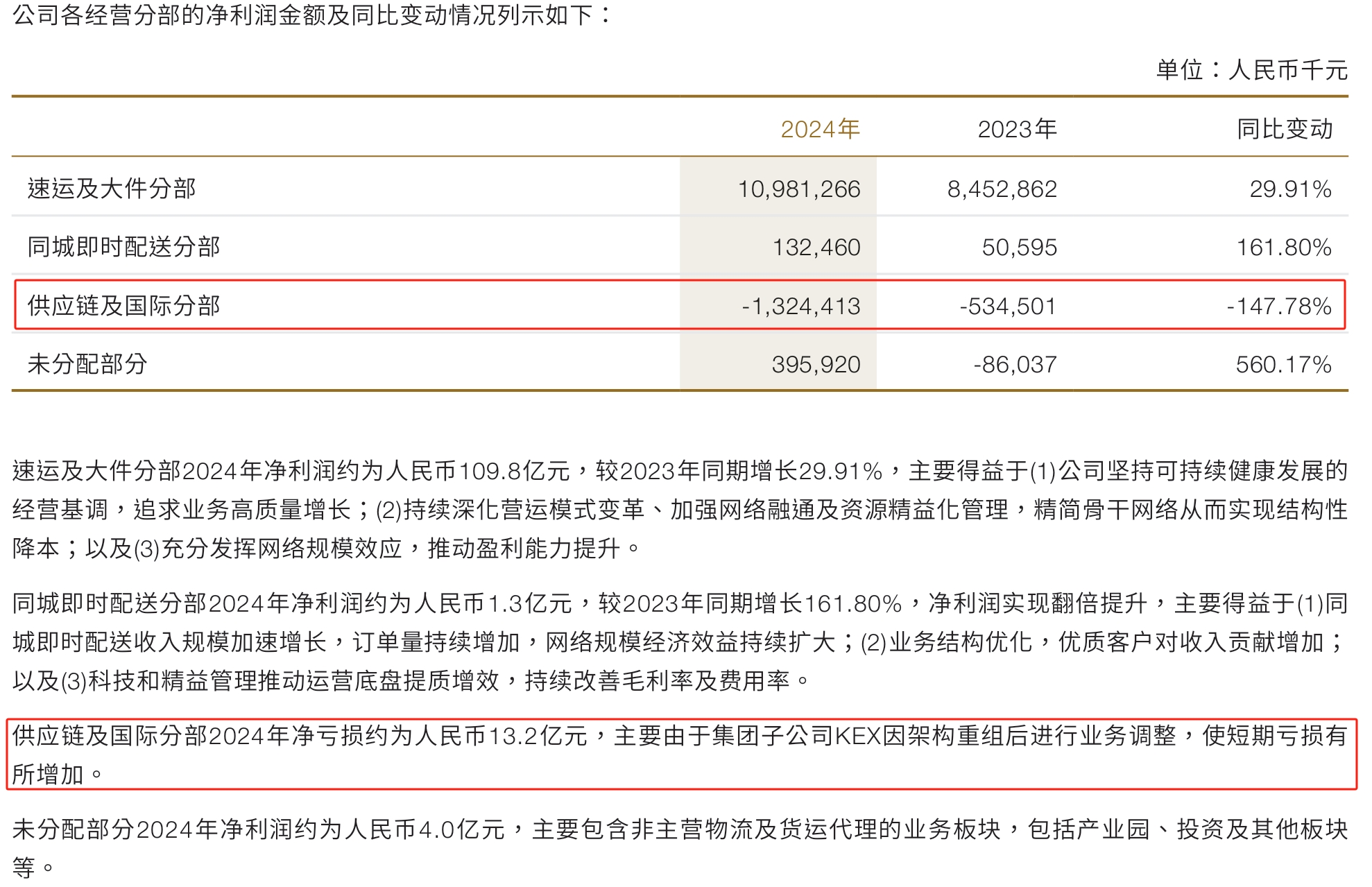Click the value 132,460
This screenshot has height=887, width=1372.
click(x=816, y=248)
